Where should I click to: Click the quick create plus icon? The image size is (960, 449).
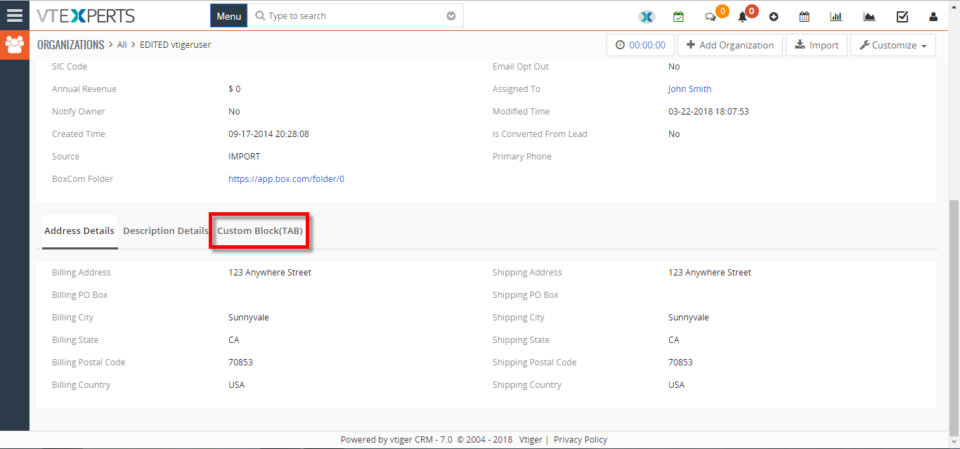[x=773, y=17]
